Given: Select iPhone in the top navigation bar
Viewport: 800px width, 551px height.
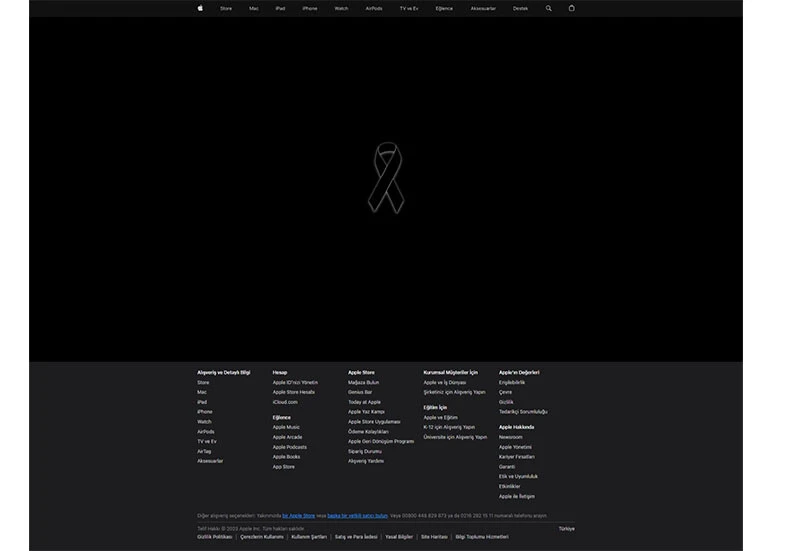Looking at the screenshot, I should click(310, 8).
